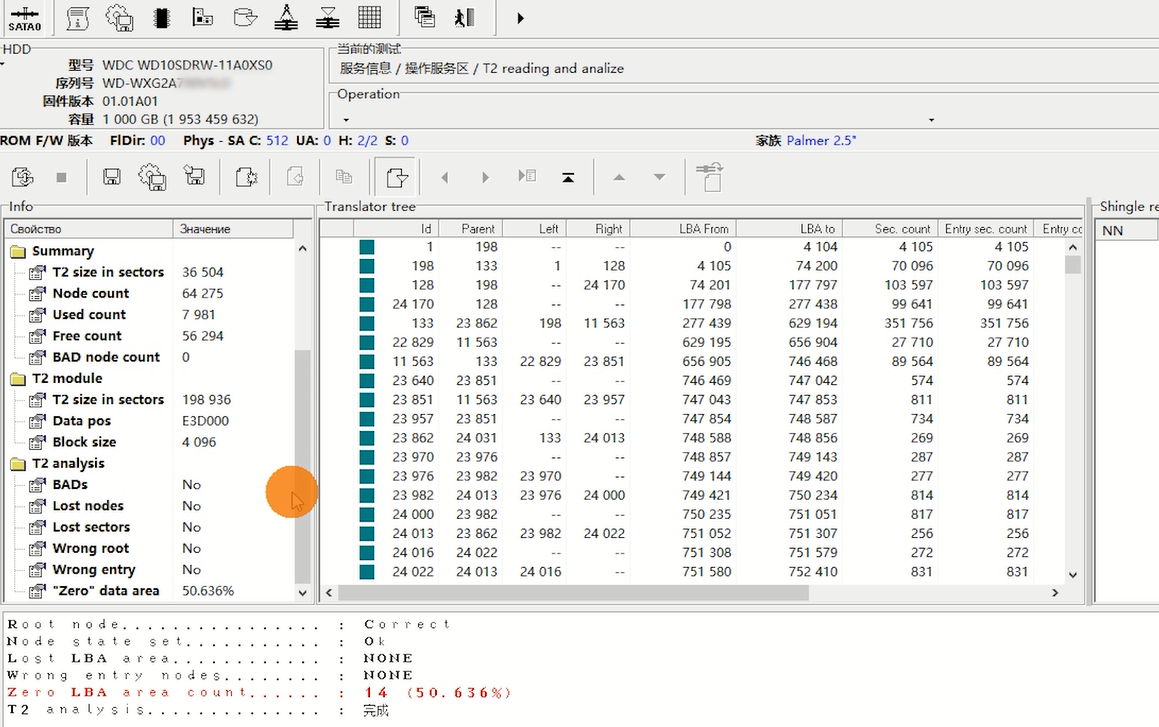Select the Block size row
This screenshot has width=1159, height=727.
[x=150, y=443]
